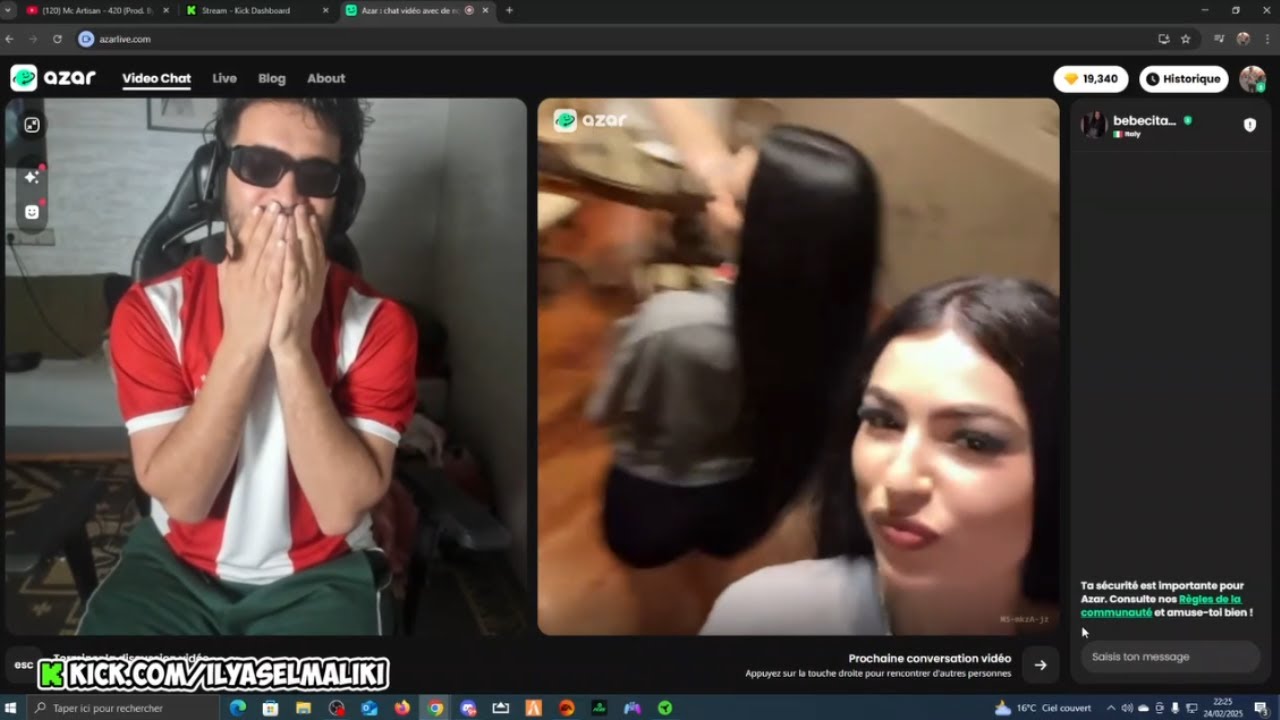Click the browser back arrow
This screenshot has width=1280, height=720.
[10, 39]
